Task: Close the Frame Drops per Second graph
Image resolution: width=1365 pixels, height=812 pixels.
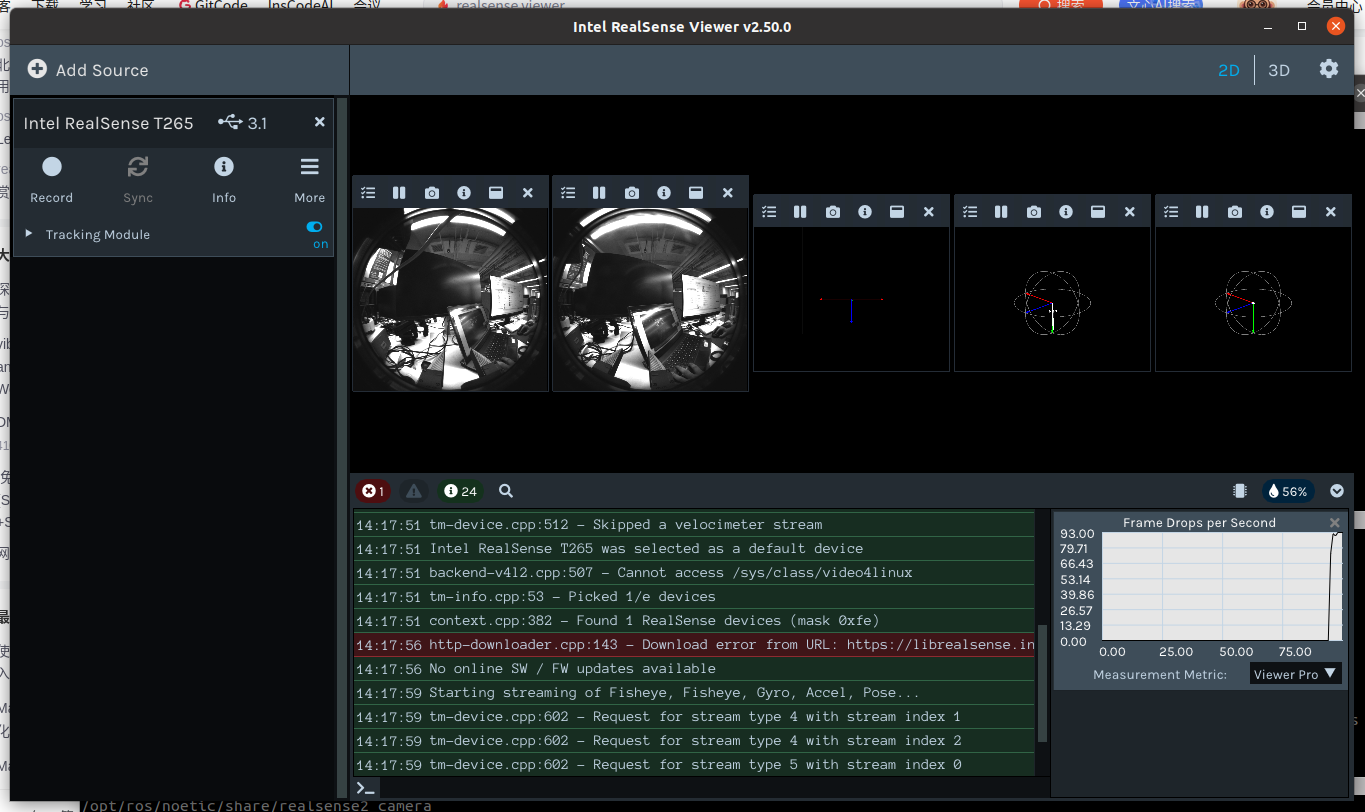Action: pos(1334,522)
